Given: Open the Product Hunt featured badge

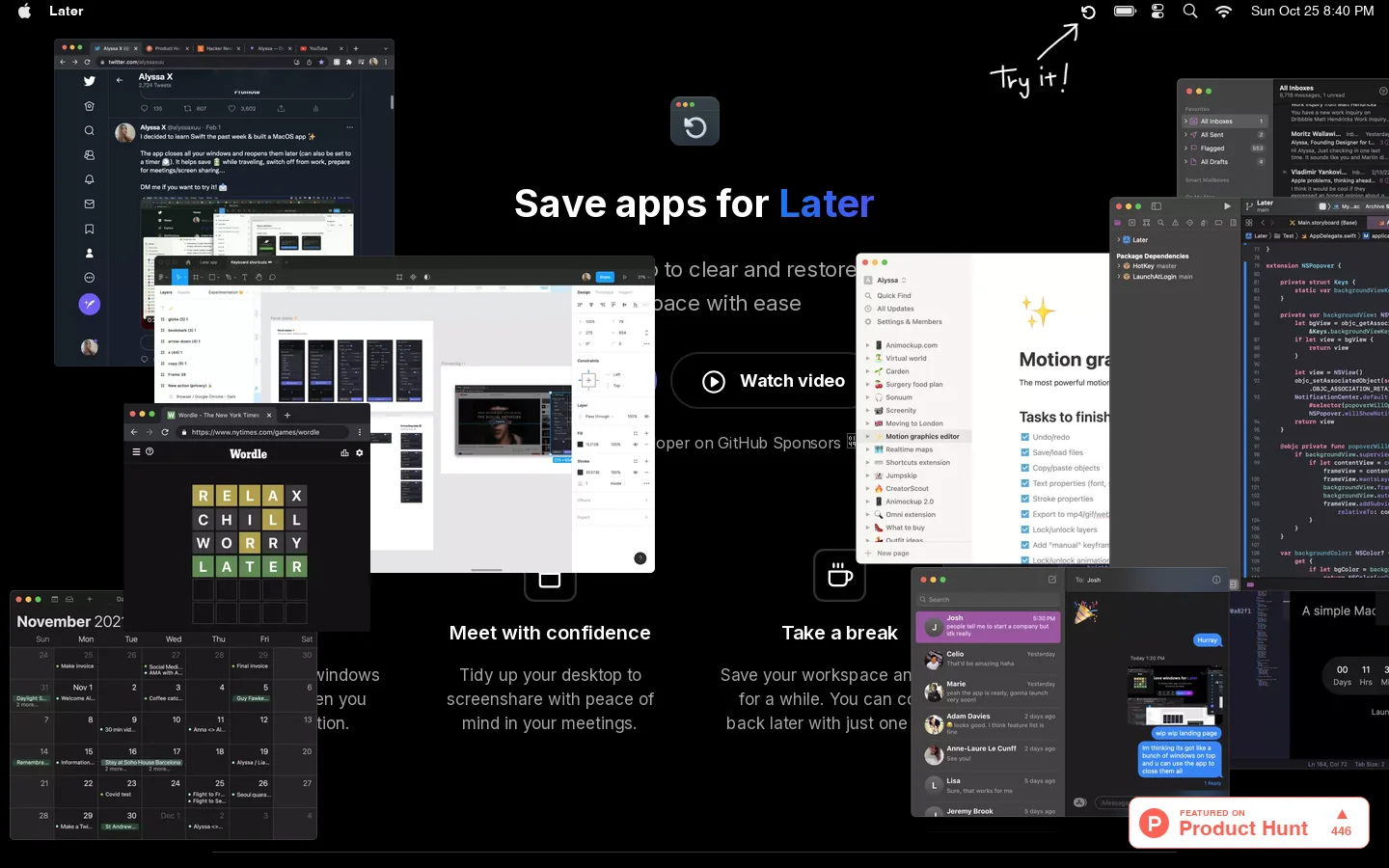Looking at the screenshot, I should pyautogui.click(x=1249, y=823).
